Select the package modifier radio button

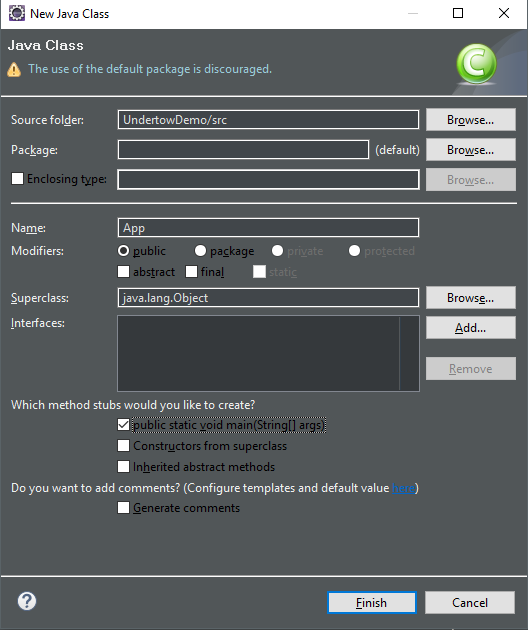coord(200,251)
